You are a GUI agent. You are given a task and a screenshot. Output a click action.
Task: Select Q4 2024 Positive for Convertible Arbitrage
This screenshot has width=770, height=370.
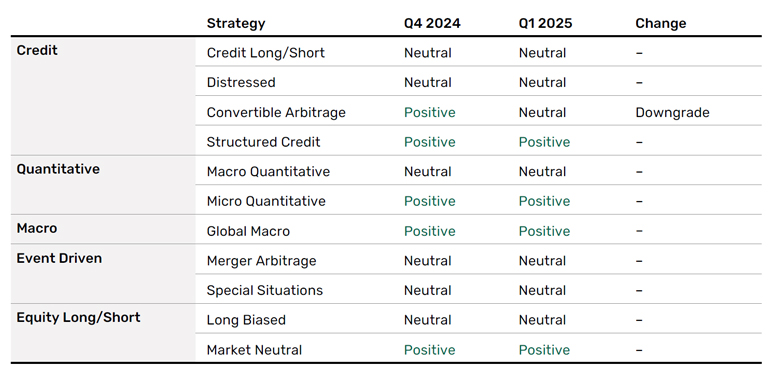(x=430, y=113)
